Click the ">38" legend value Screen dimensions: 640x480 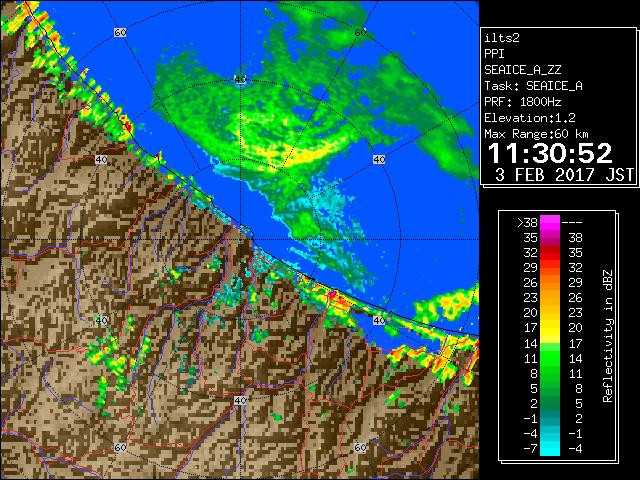point(527,222)
